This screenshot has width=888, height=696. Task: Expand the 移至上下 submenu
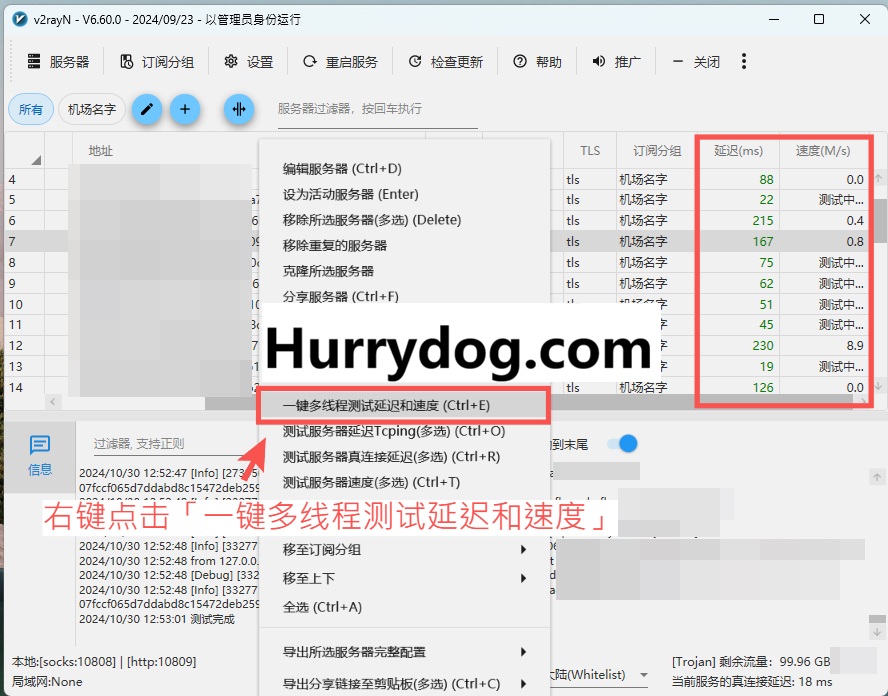(x=404, y=578)
